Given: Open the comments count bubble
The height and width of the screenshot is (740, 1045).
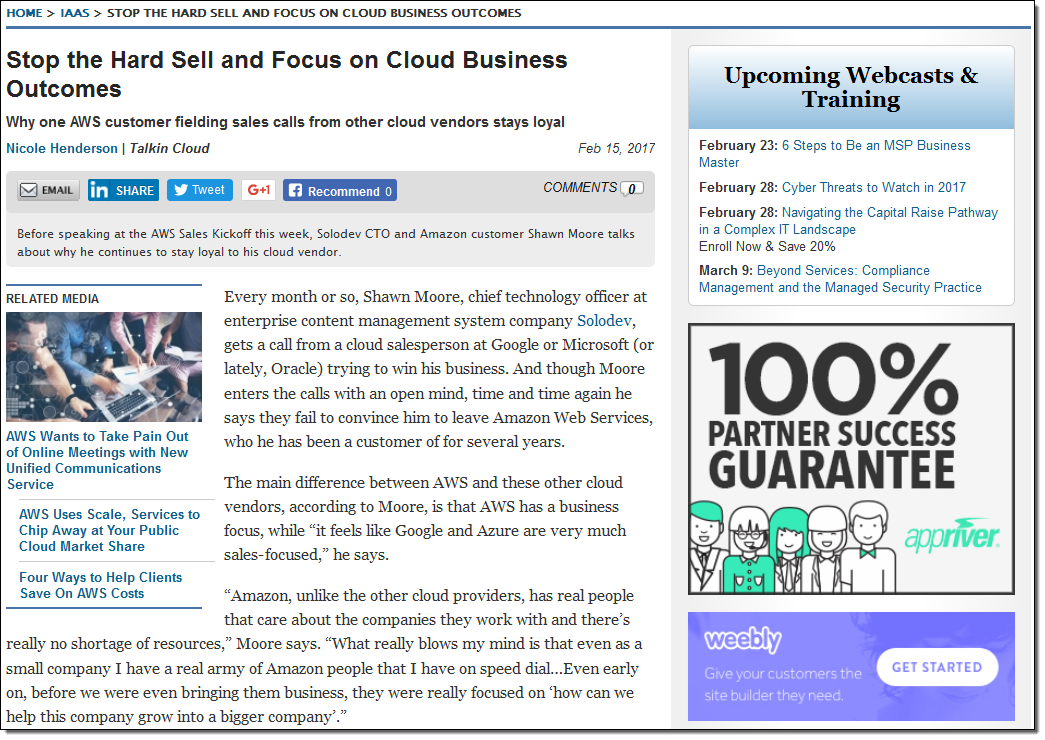Looking at the screenshot, I should (x=632, y=189).
